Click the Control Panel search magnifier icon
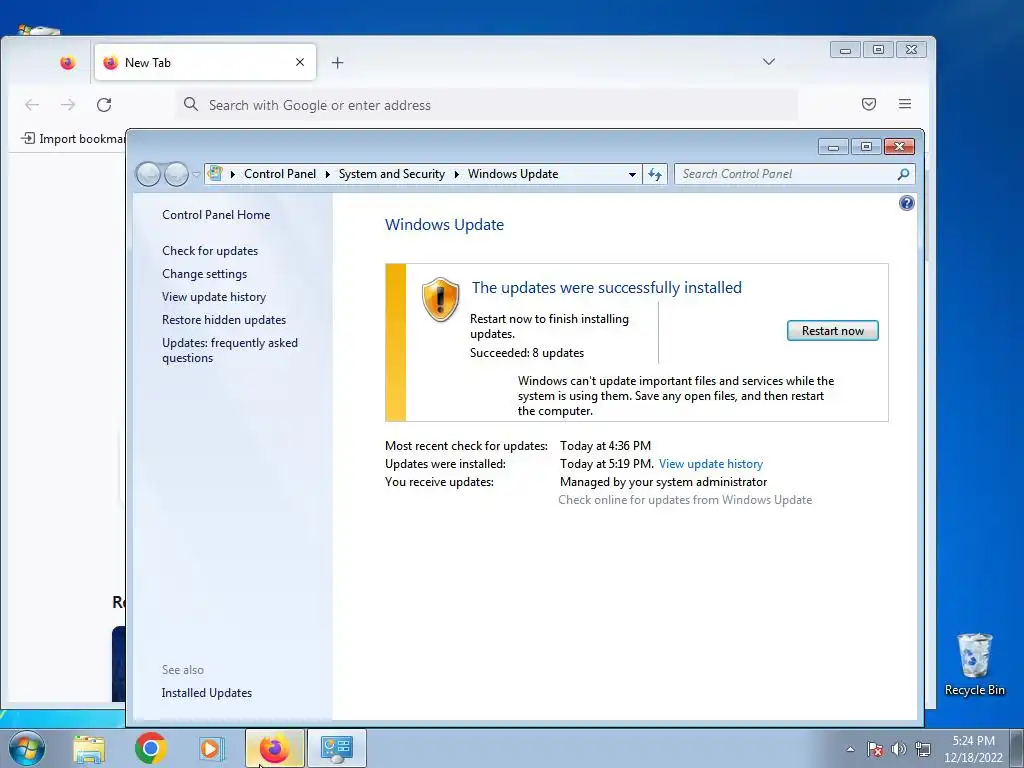This screenshot has height=768, width=1024. pos(903,174)
